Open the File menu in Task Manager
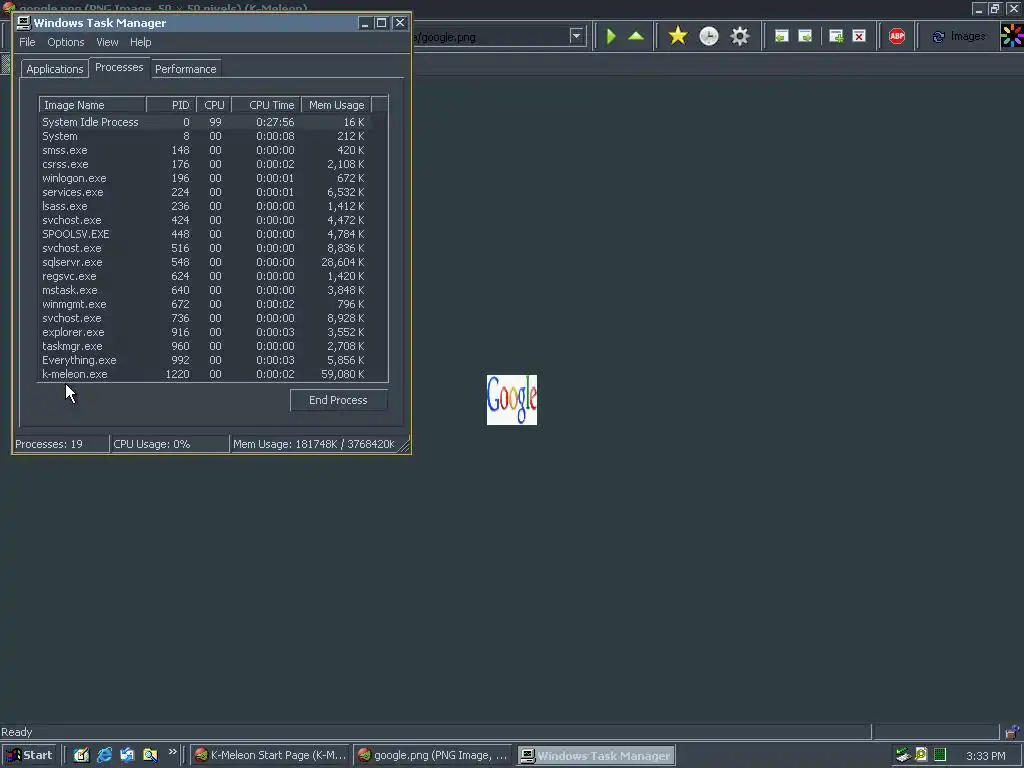The height and width of the screenshot is (768, 1024). [27, 42]
